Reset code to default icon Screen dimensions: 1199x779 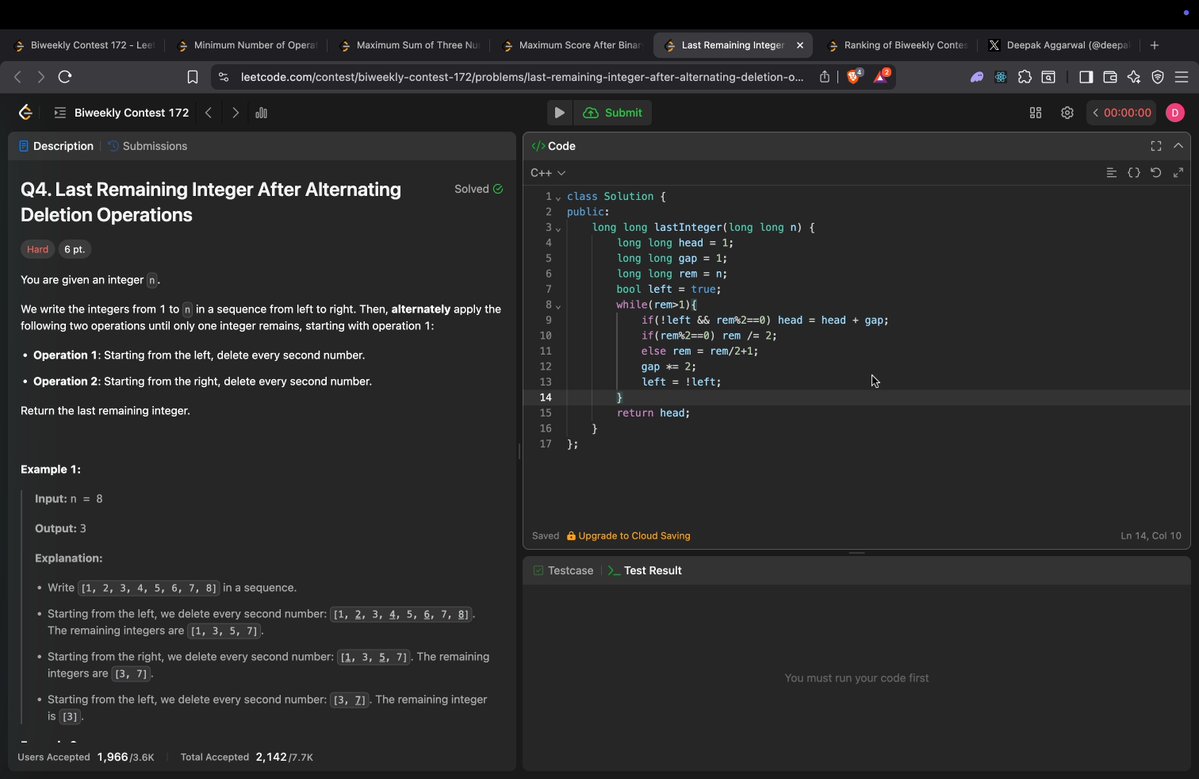coord(1156,173)
